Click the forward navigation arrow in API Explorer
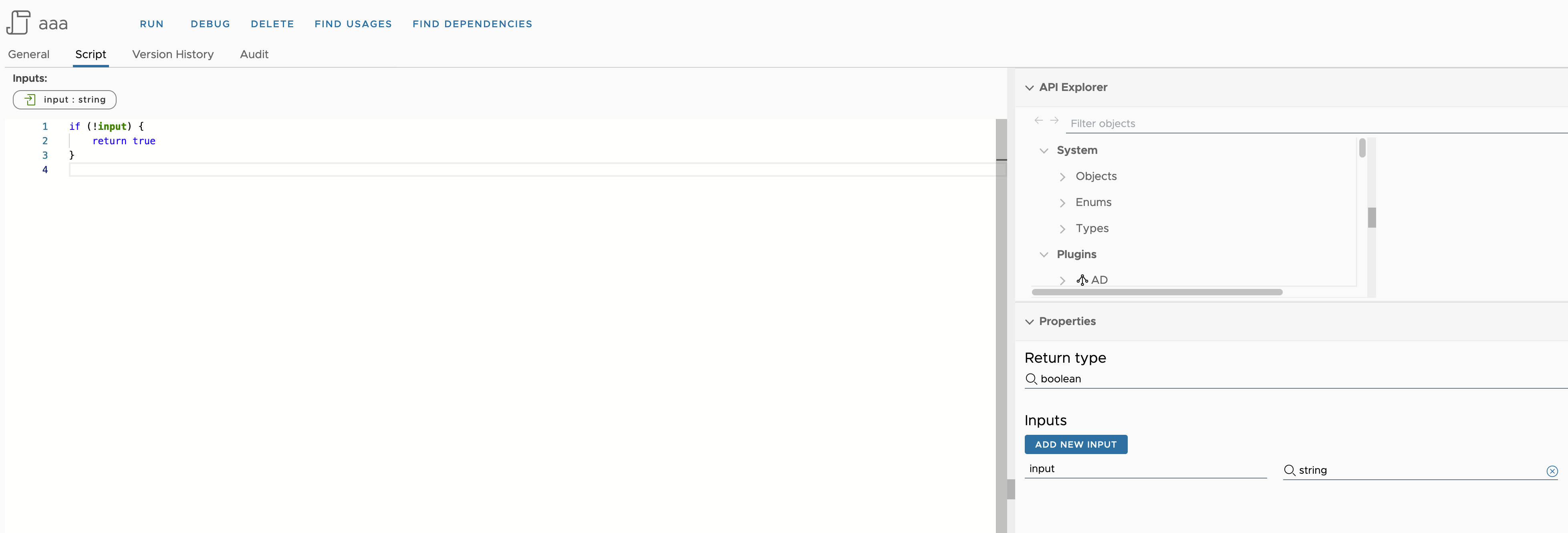 click(1054, 120)
